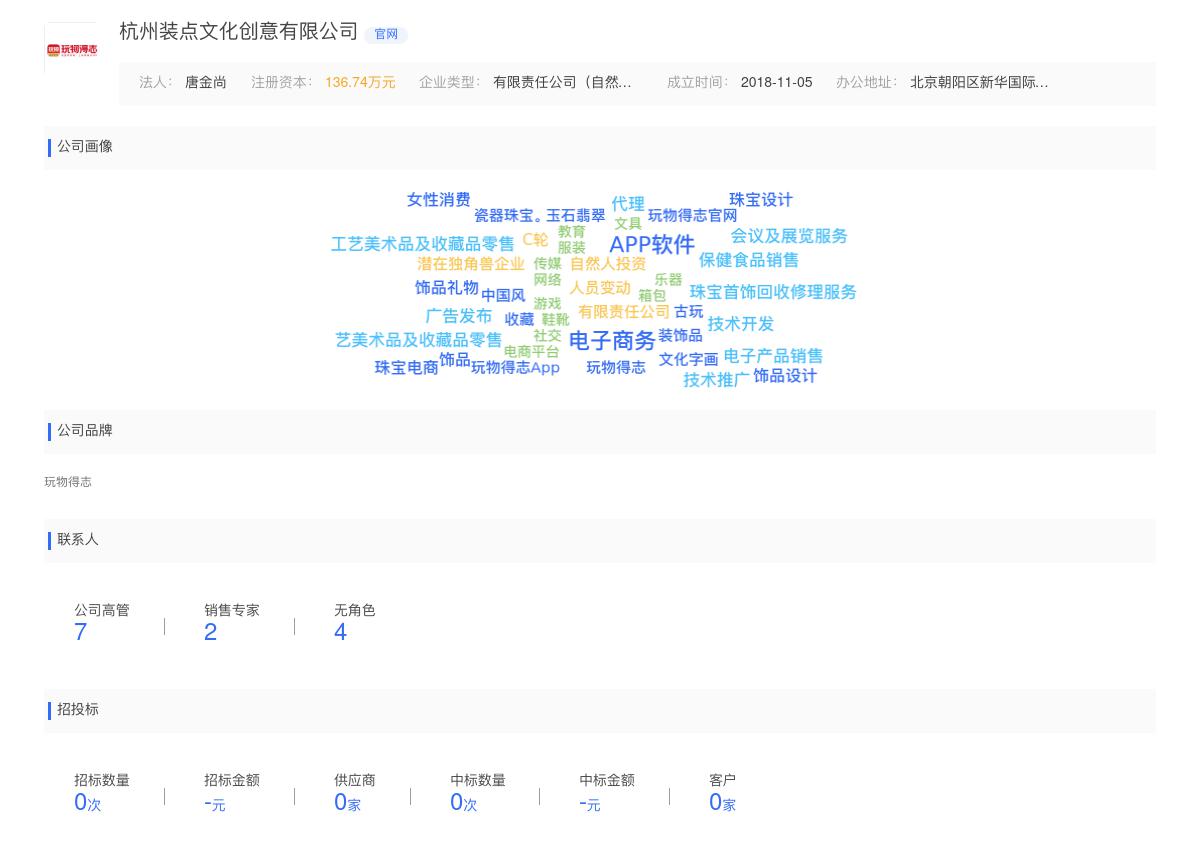This screenshot has width=1200, height=861.
Task: Click office address 北京朝阳区新华国际...
Action: click(979, 83)
